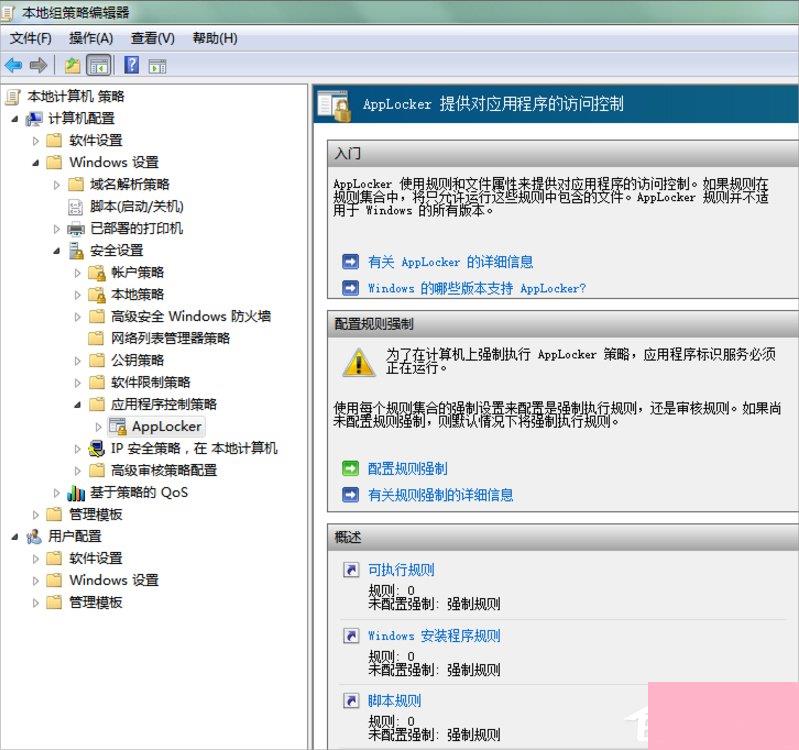
Task: Click the 计算机配置 computer icon
Action: click(35, 119)
